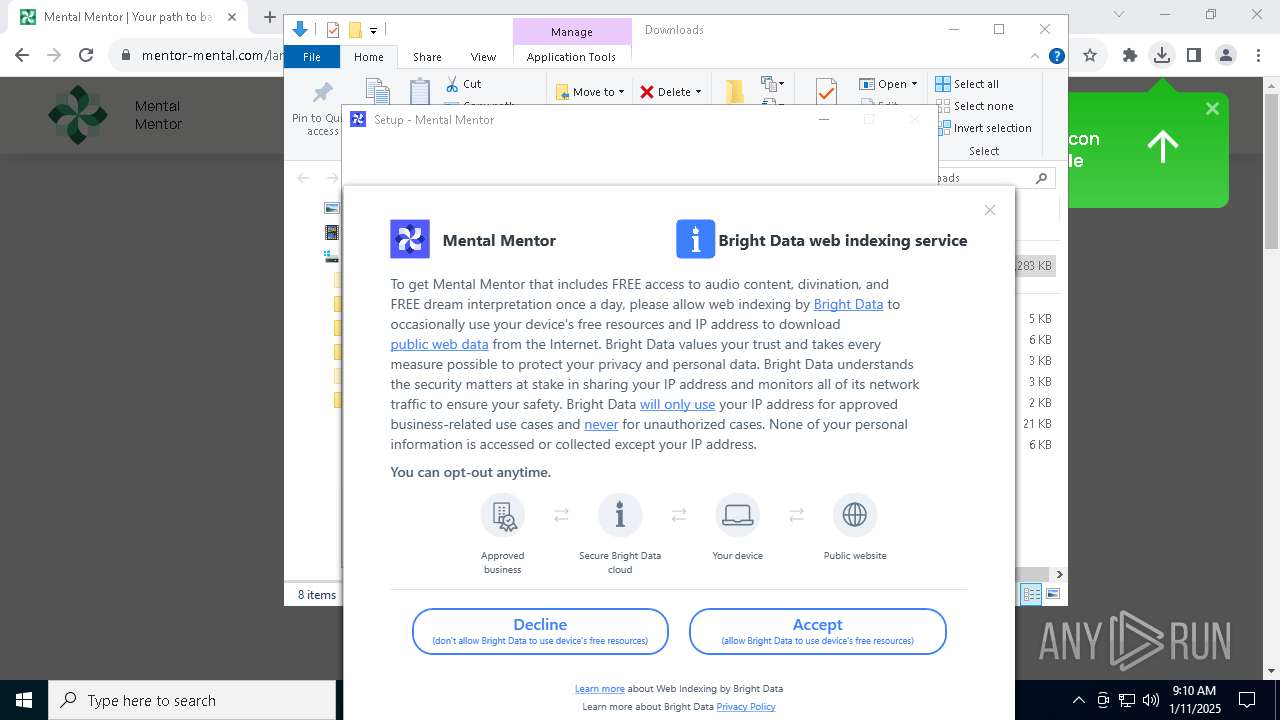1280x720 pixels.
Task: Click the Bright Data blue info logo
Action: [x=695, y=240]
